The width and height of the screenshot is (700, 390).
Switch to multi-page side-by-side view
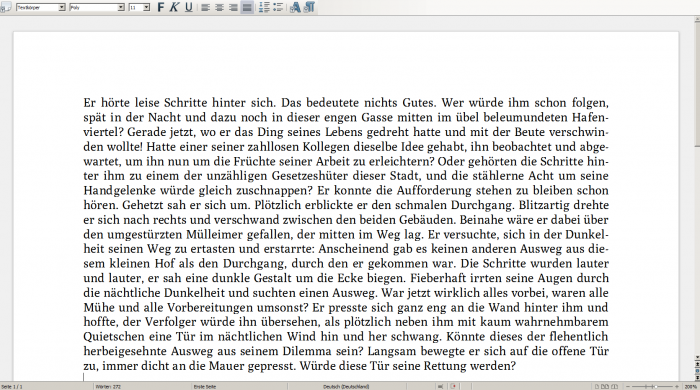coord(605,386)
